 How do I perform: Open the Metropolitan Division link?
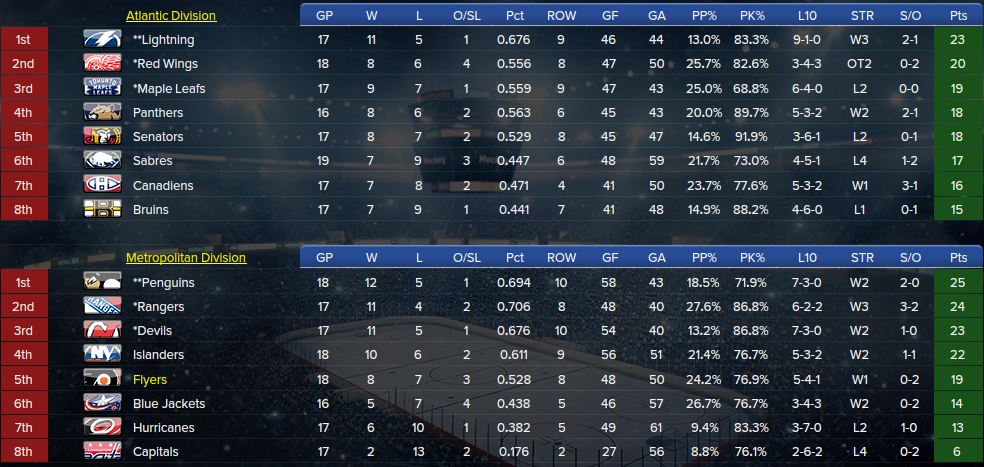click(x=186, y=258)
